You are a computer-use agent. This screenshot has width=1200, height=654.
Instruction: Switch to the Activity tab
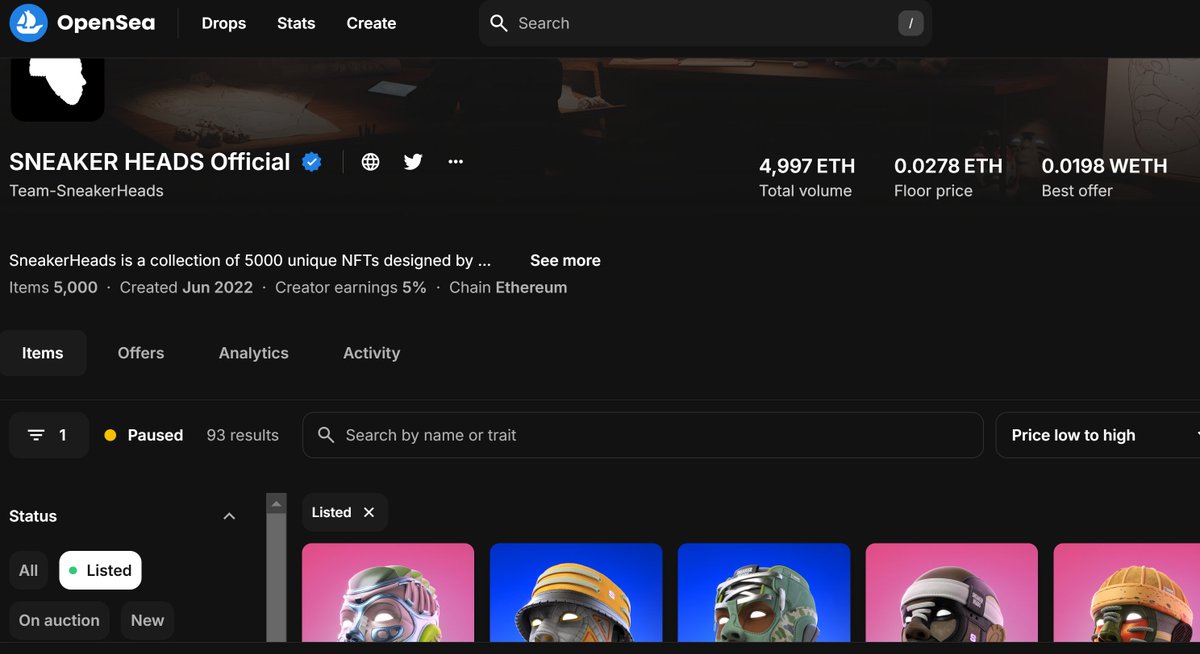372,353
